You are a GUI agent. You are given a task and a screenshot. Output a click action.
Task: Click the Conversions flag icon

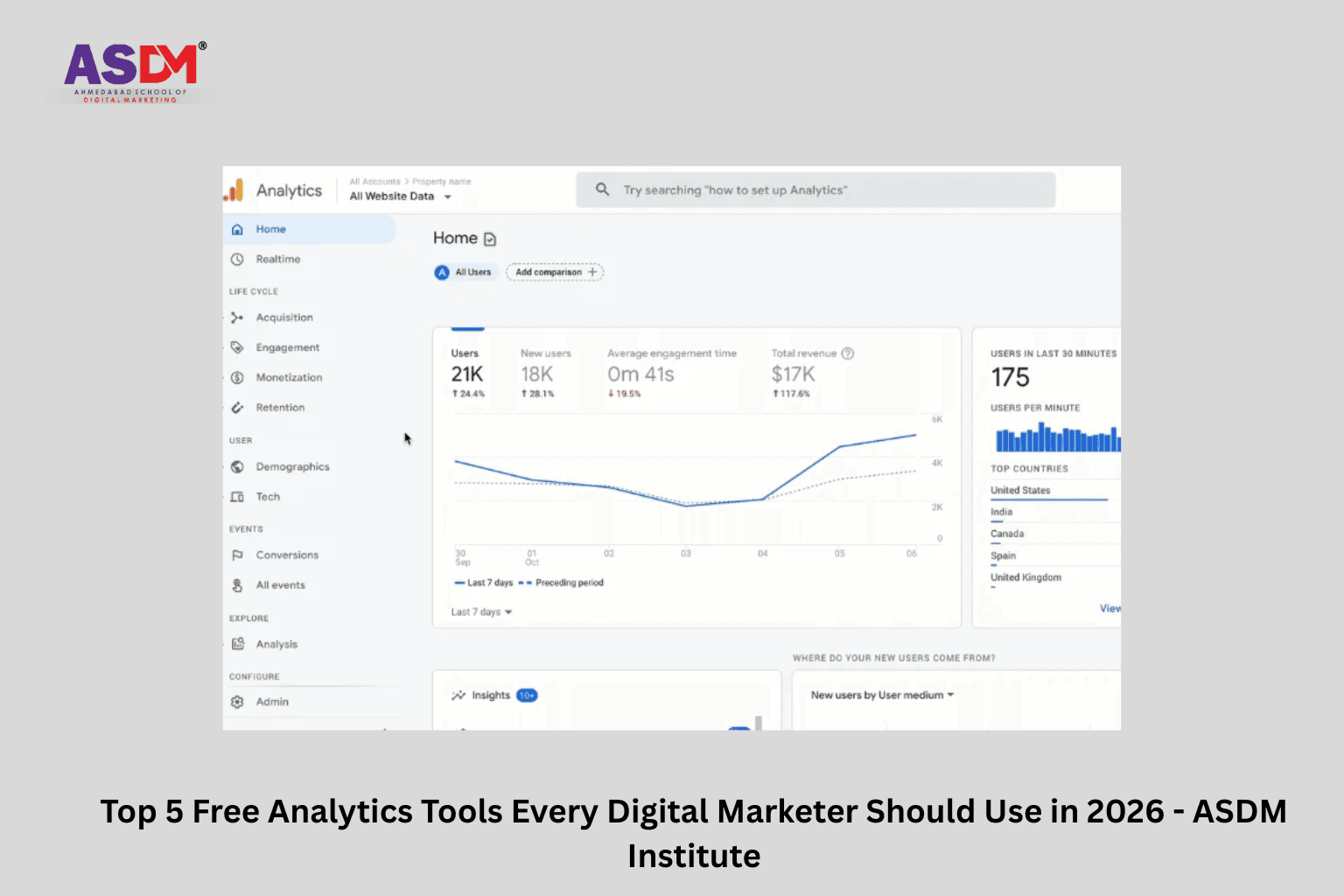click(237, 555)
